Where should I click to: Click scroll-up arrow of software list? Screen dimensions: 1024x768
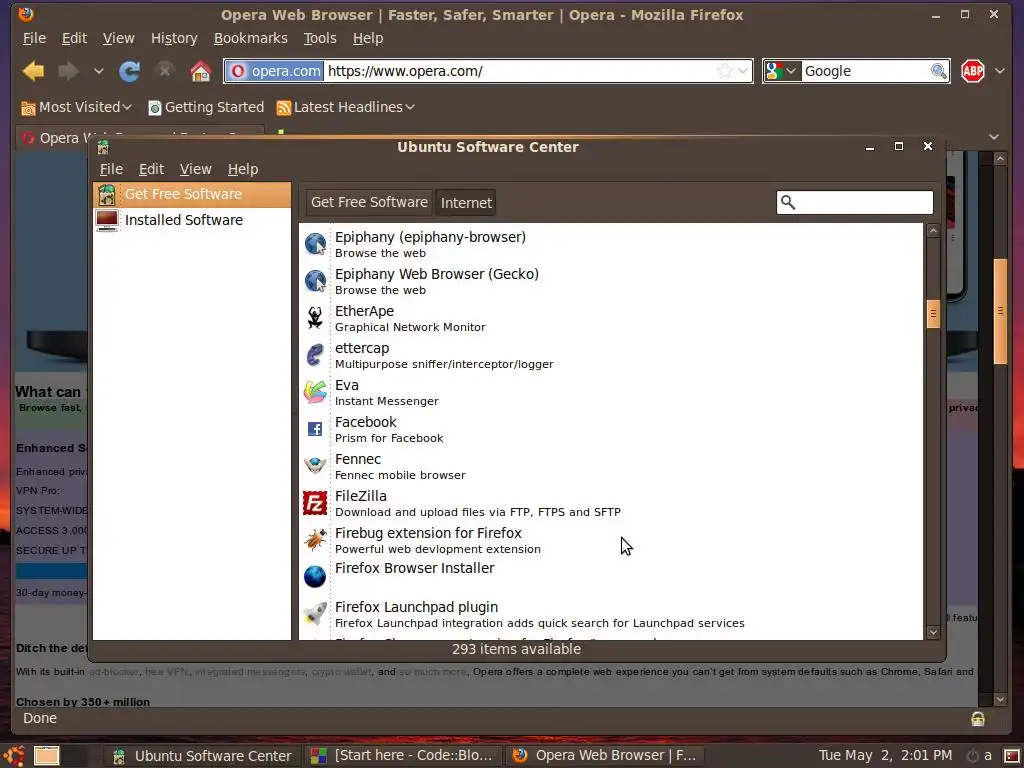933,231
